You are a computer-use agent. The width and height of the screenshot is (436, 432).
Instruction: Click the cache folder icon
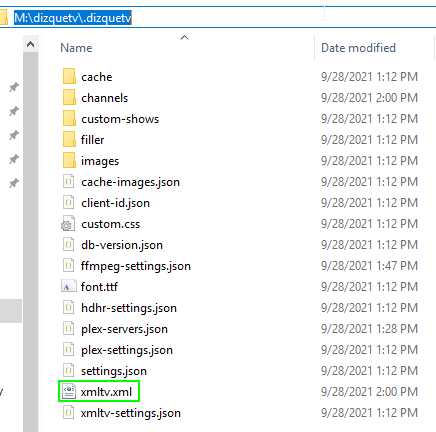click(69, 76)
